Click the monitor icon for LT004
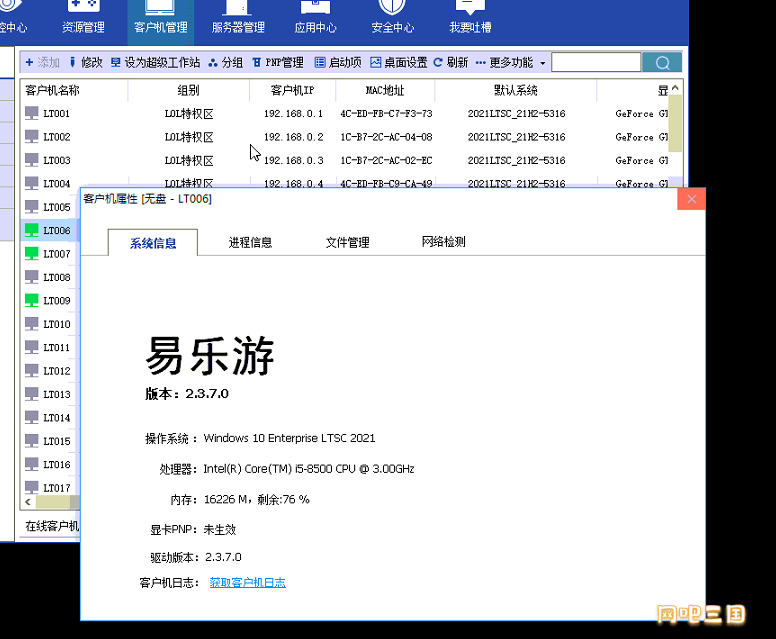The width and height of the screenshot is (776, 639). click(x=32, y=183)
